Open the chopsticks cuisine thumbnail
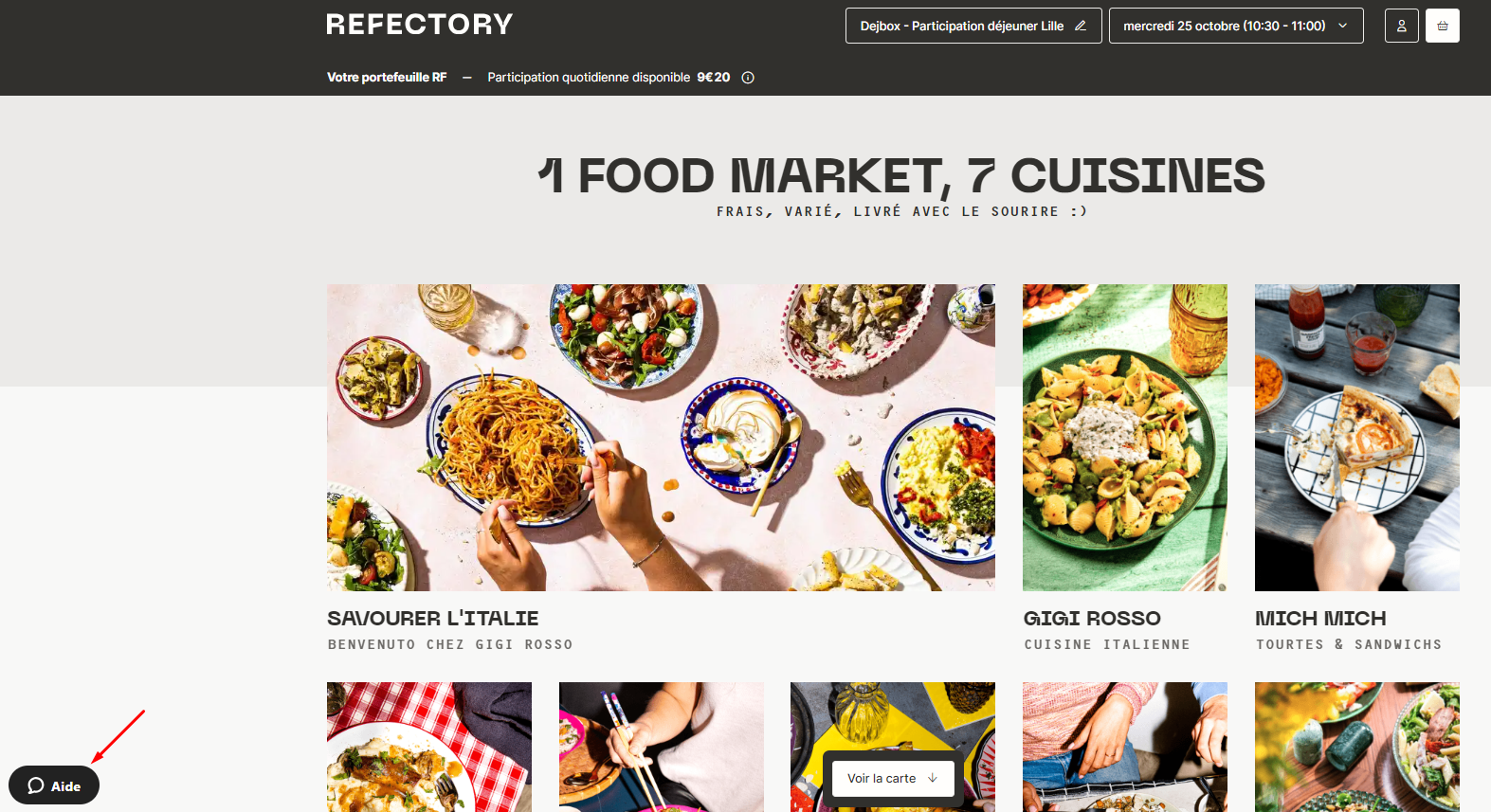Viewport: 1491px width, 812px height. click(662, 747)
